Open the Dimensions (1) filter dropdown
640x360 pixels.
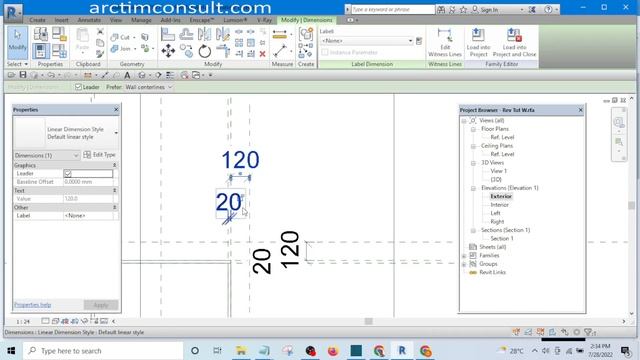pos(46,156)
